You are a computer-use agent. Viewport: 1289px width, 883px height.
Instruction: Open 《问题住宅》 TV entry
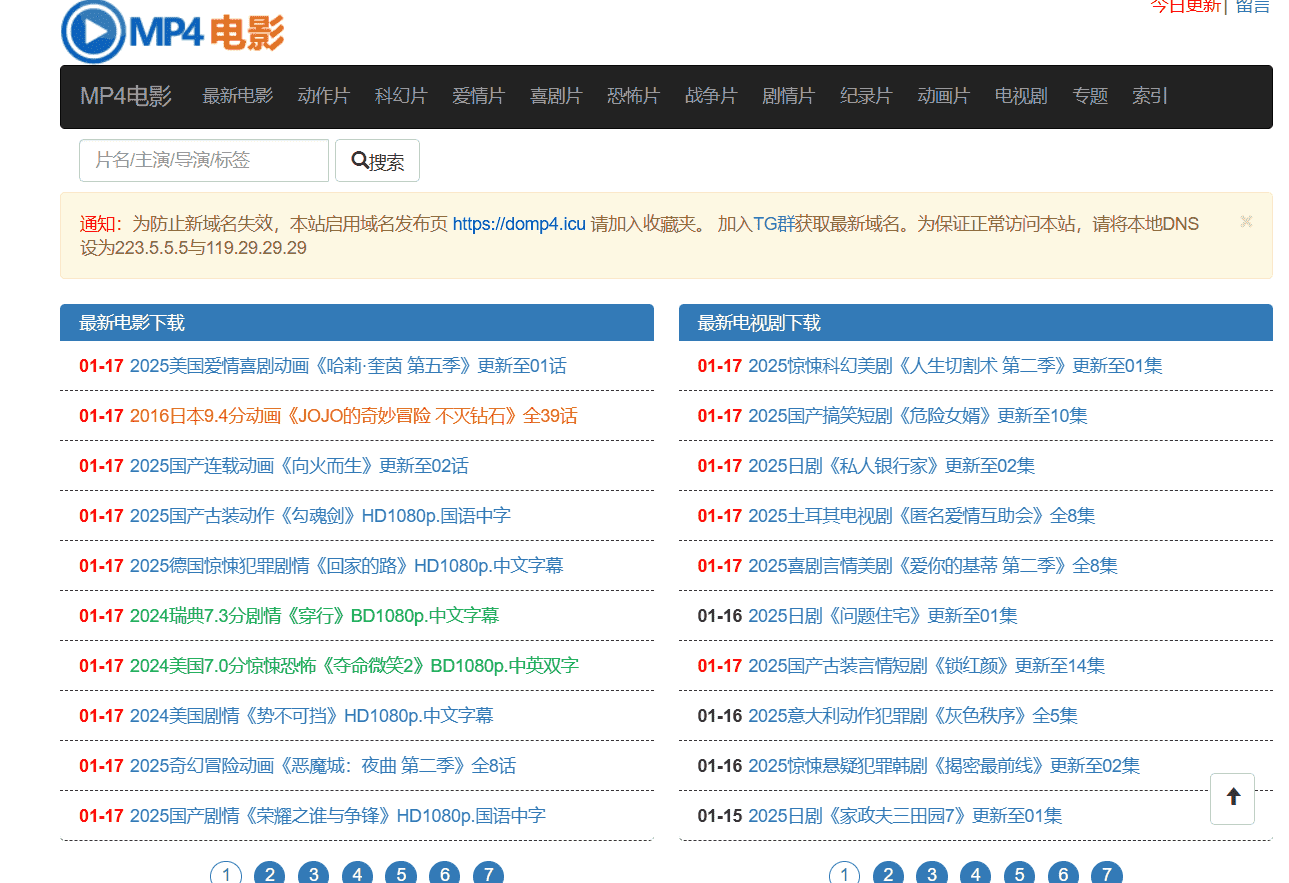[883, 616]
